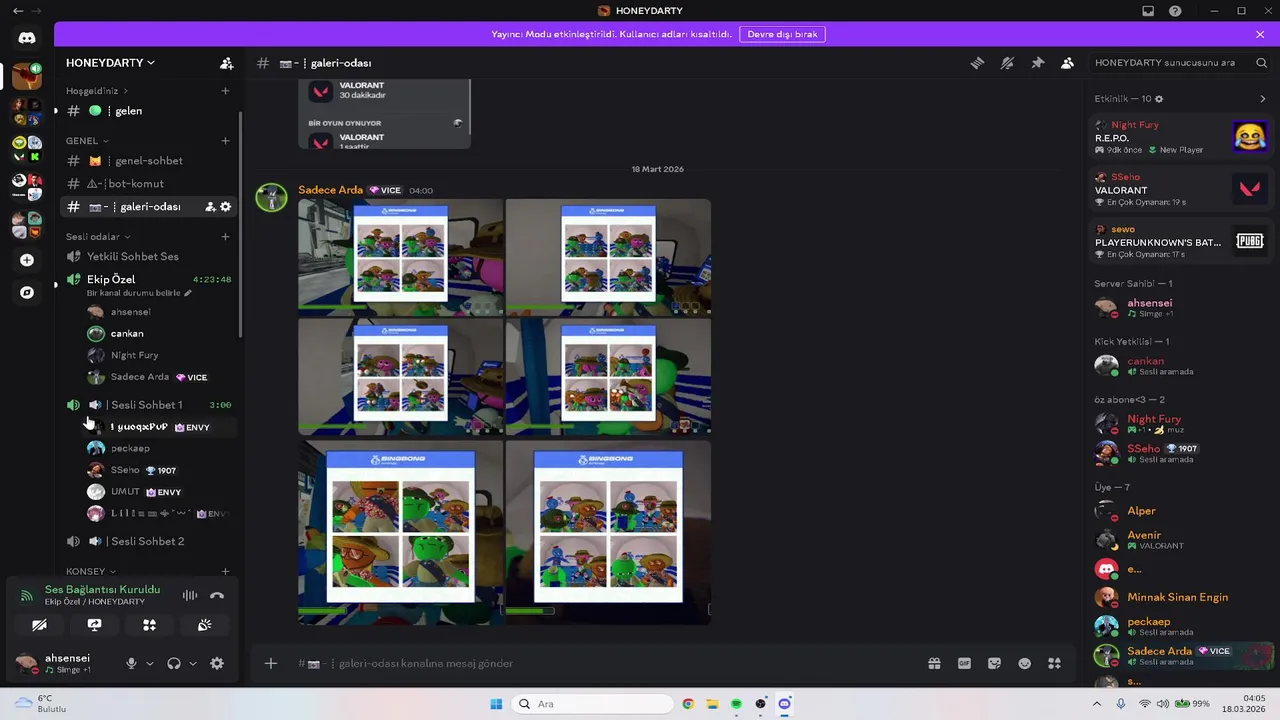
Task: Open the gelen text channel
Action: [148, 111]
